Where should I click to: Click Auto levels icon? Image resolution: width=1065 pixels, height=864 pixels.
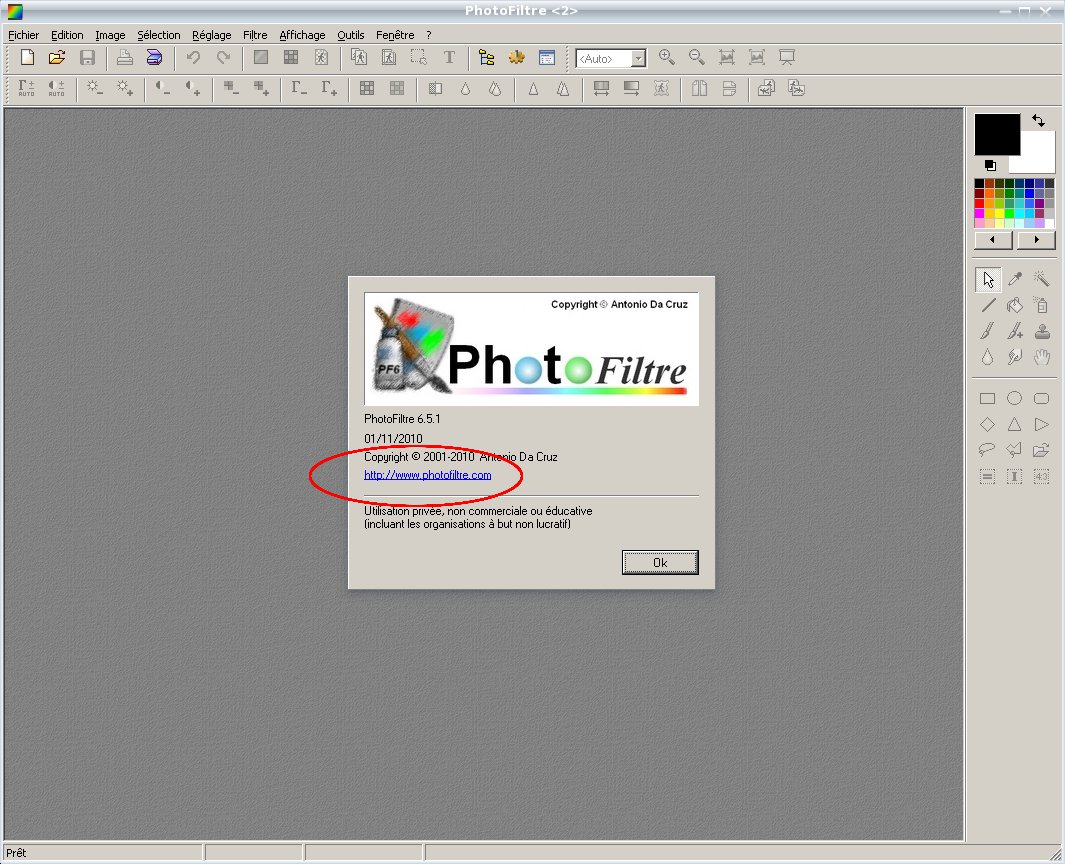[26, 88]
